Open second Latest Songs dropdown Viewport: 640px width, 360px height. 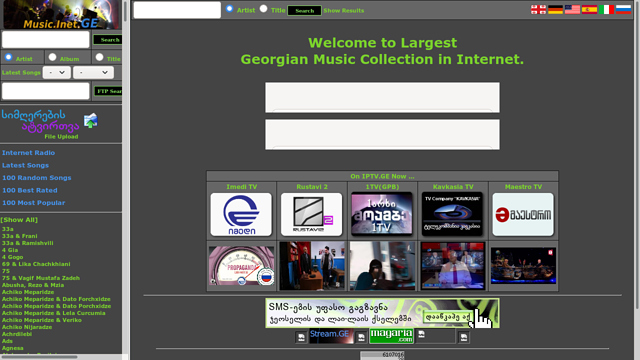93,72
